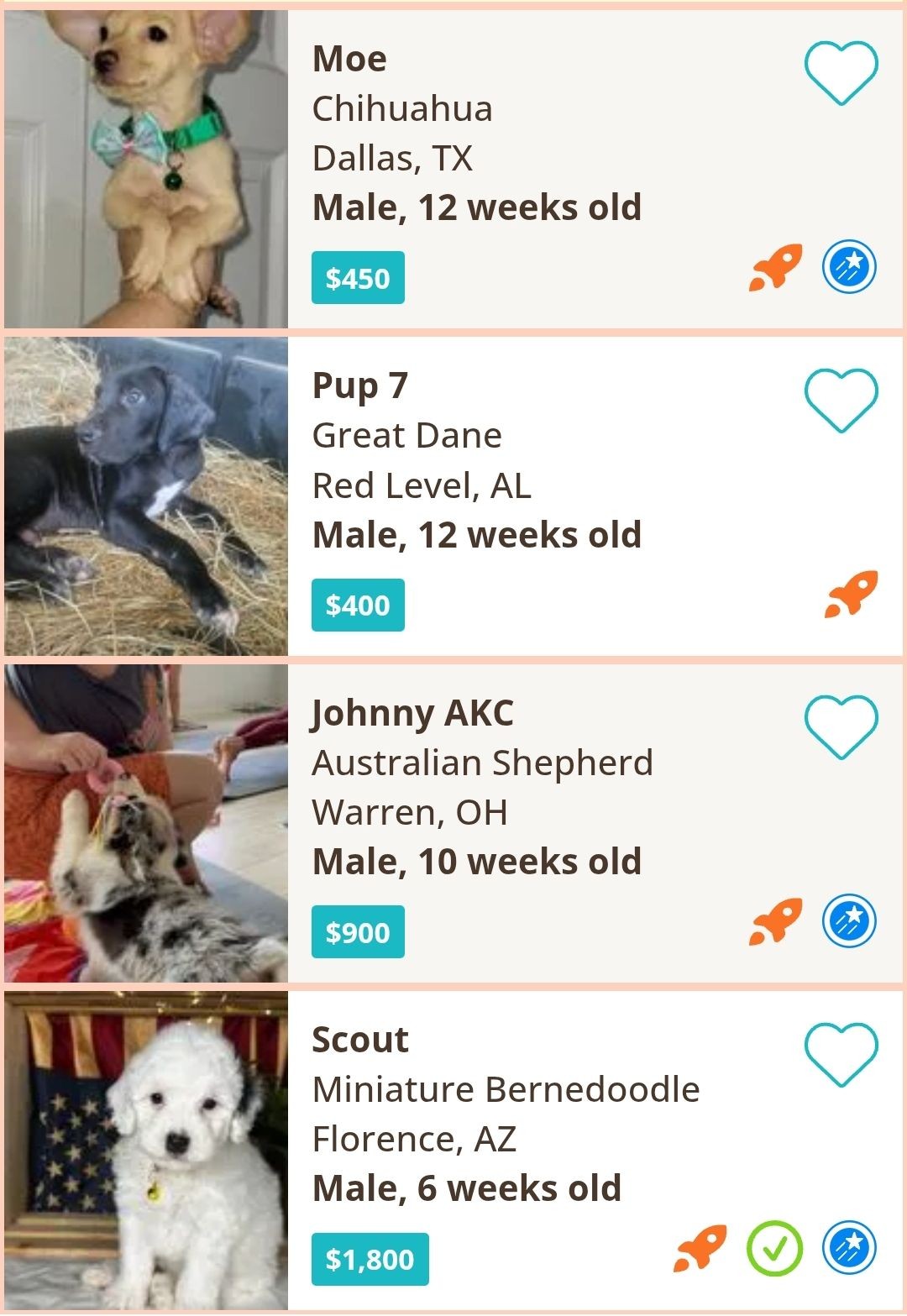Screen dimensions: 907x1316
Task: Open the Great Dane Pup 7 photo
Action: click(146, 496)
